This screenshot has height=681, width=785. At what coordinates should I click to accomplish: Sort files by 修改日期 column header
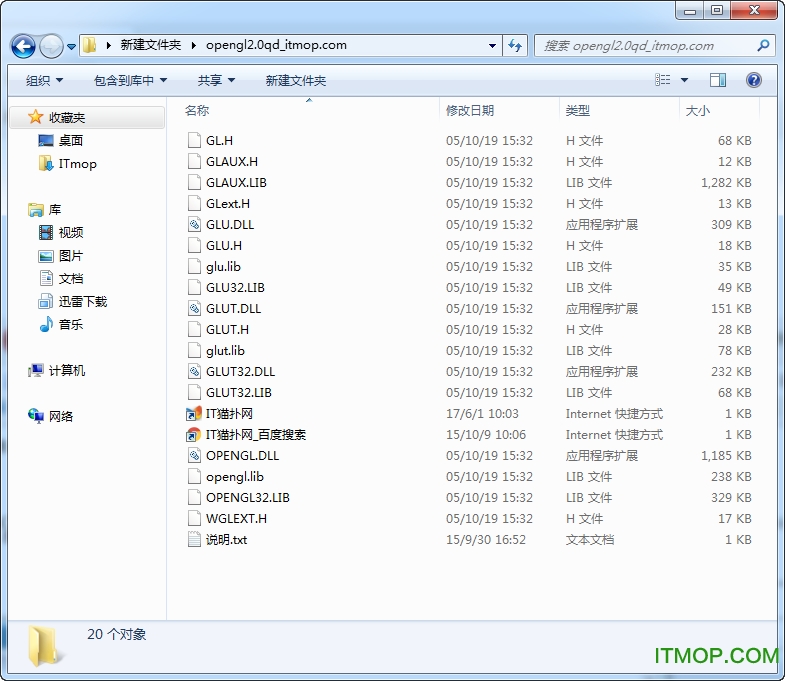(470, 110)
